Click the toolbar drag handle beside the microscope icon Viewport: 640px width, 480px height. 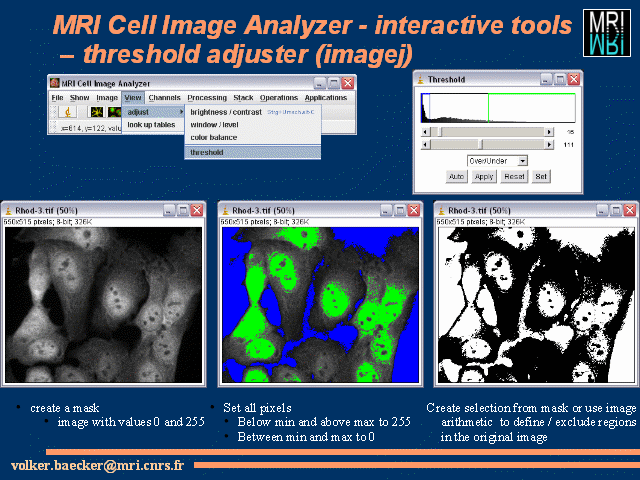point(53,111)
